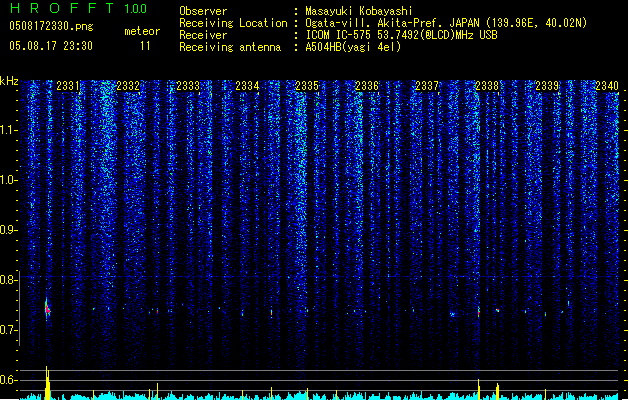
Task: Click the 2340 time marker
Action: (x=607, y=86)
